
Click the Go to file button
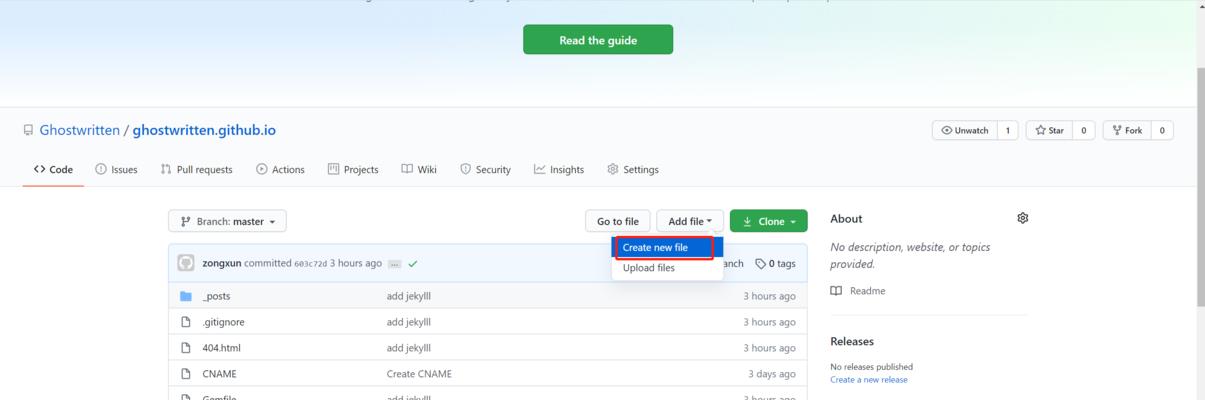coord(618,221)
